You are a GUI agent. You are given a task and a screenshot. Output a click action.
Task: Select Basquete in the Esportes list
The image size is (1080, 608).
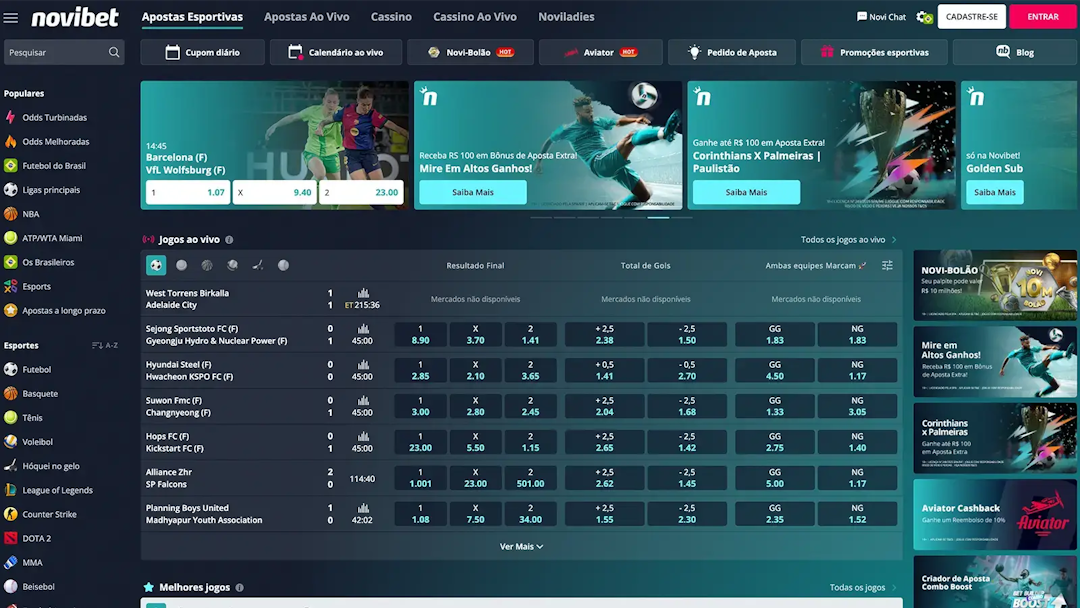(x=40, y=394)
